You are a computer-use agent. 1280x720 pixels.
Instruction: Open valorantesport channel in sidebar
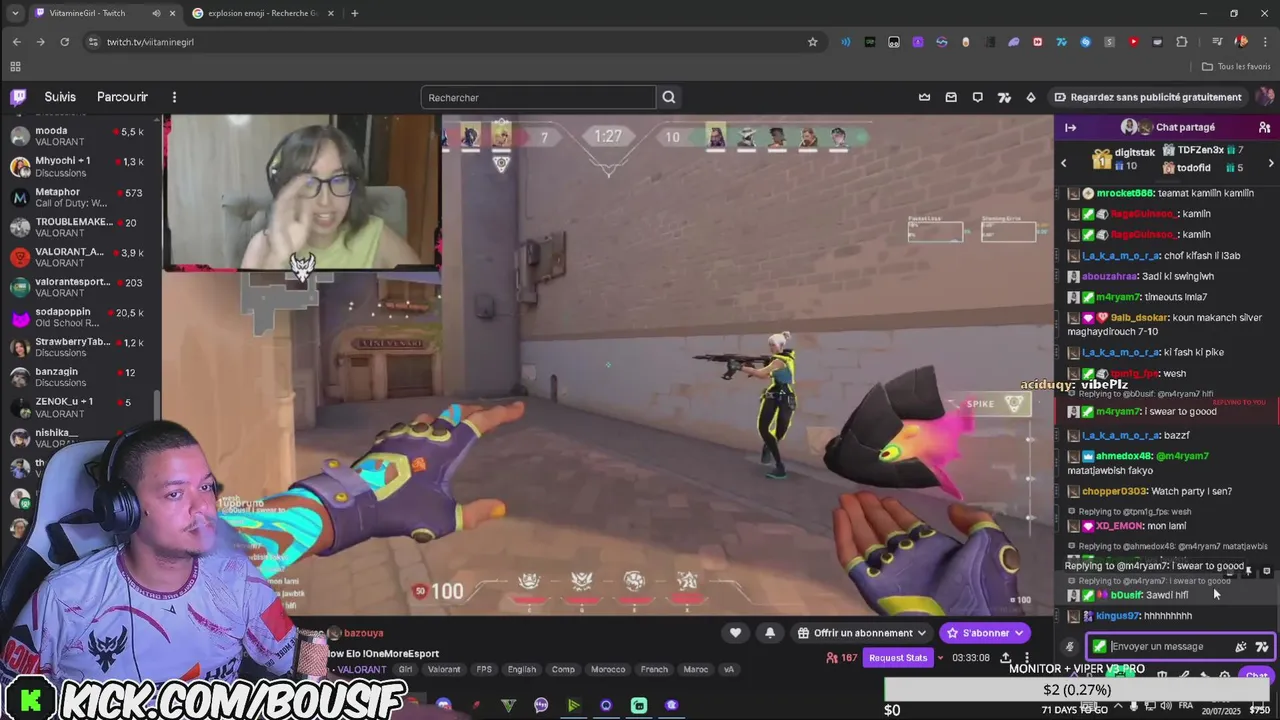80,287
